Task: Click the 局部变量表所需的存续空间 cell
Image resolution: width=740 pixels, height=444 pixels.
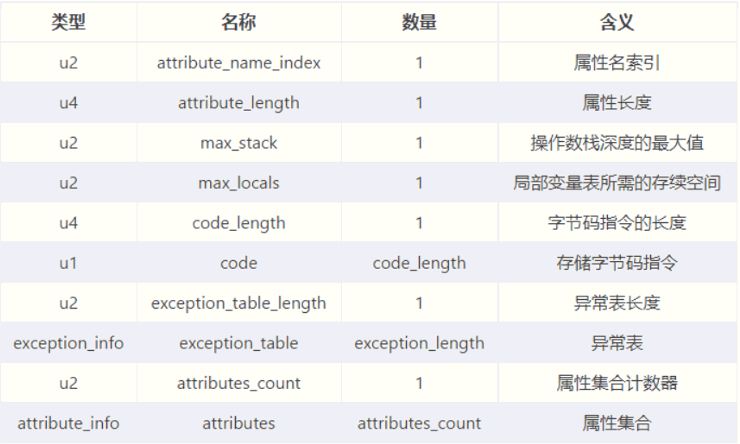Action: [x=617, y=183]
